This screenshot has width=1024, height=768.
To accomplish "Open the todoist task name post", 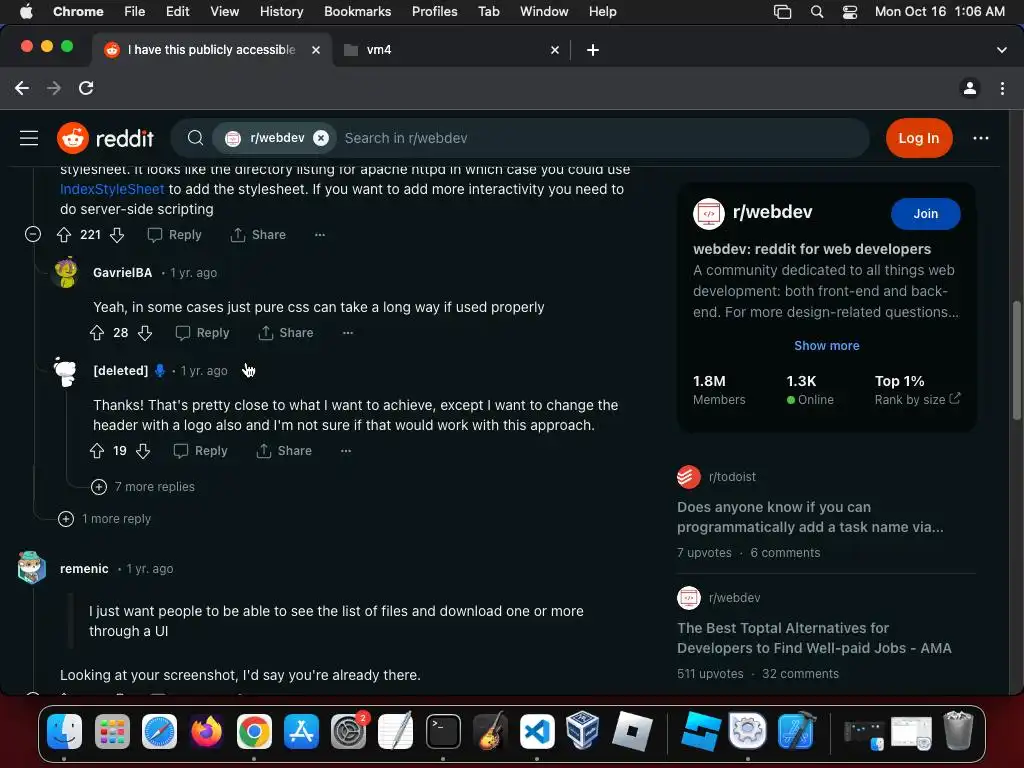I will tap(810, 517).
